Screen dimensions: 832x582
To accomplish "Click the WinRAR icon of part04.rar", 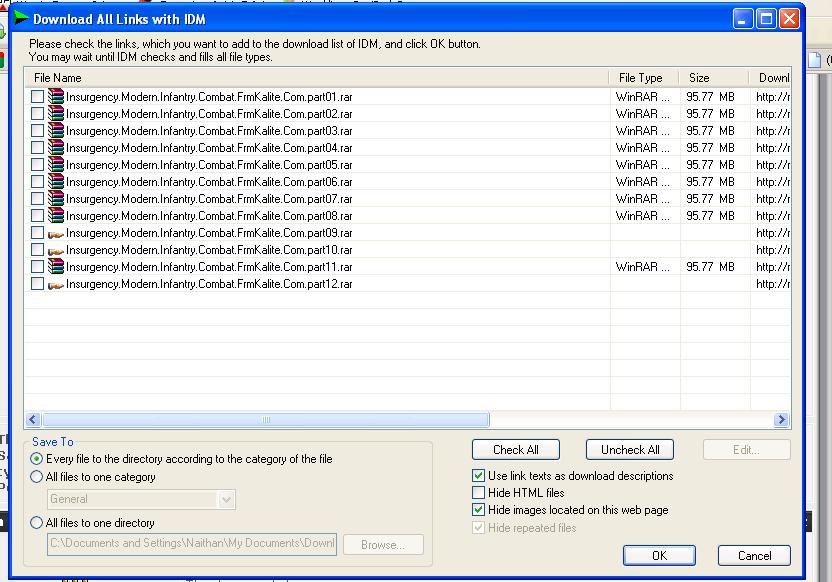I will [x=56, y=147].
